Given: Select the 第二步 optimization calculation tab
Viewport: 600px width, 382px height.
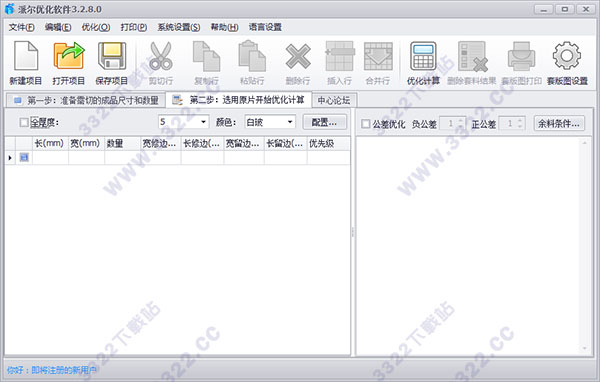Looking at the screenshot, I should 239,100.
